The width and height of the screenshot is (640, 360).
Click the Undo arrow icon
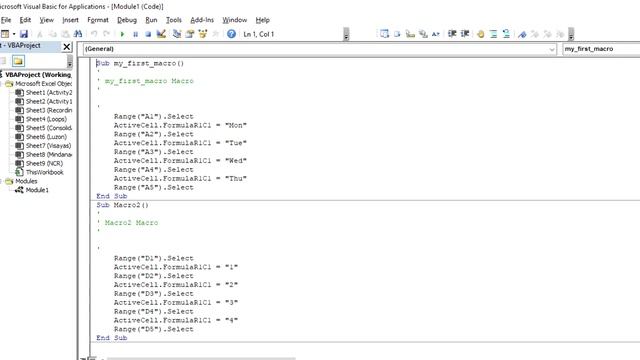(x=94, y=34)
